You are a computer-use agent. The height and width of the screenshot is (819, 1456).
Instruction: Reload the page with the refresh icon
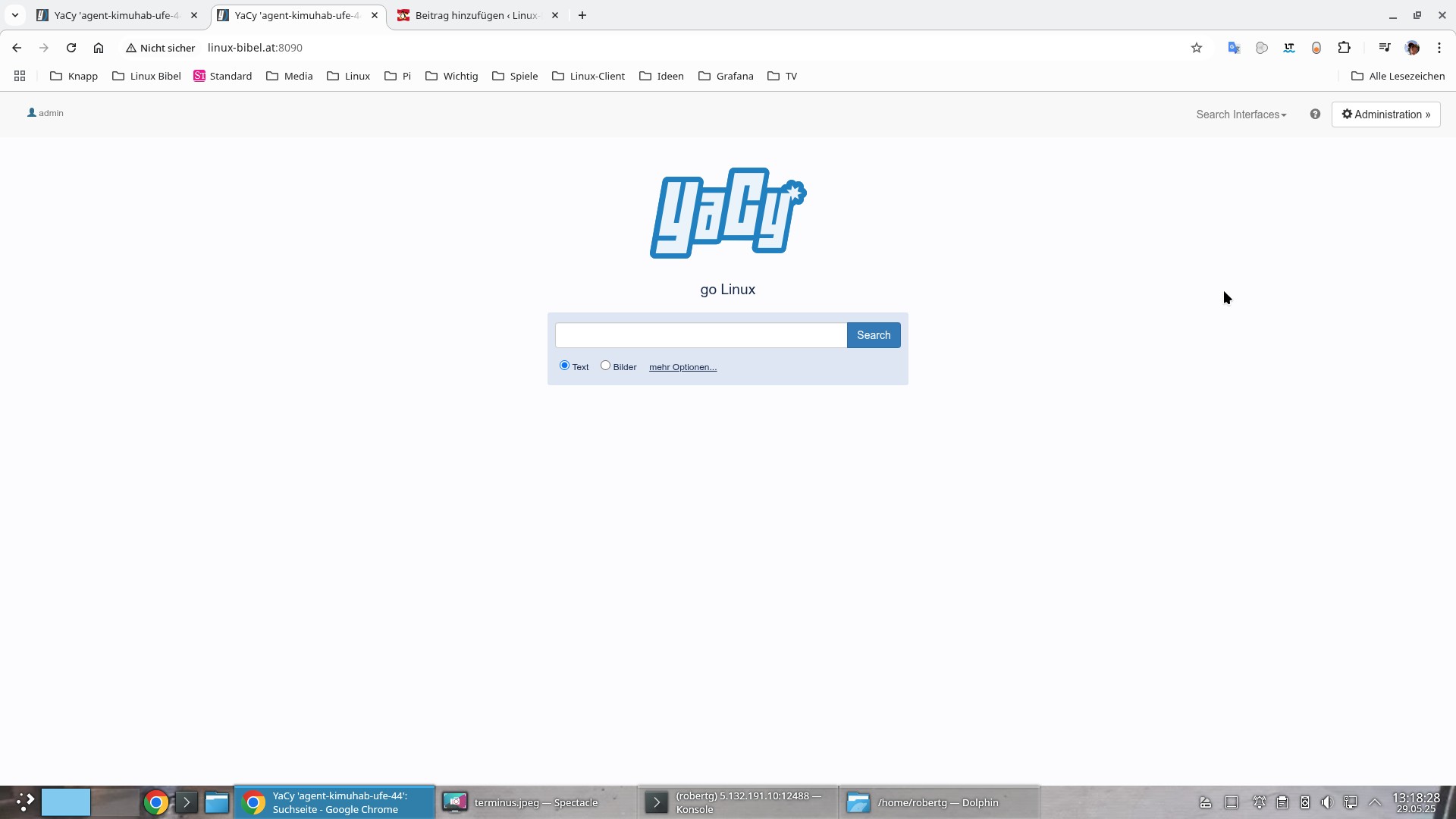(x=71, y=48)
